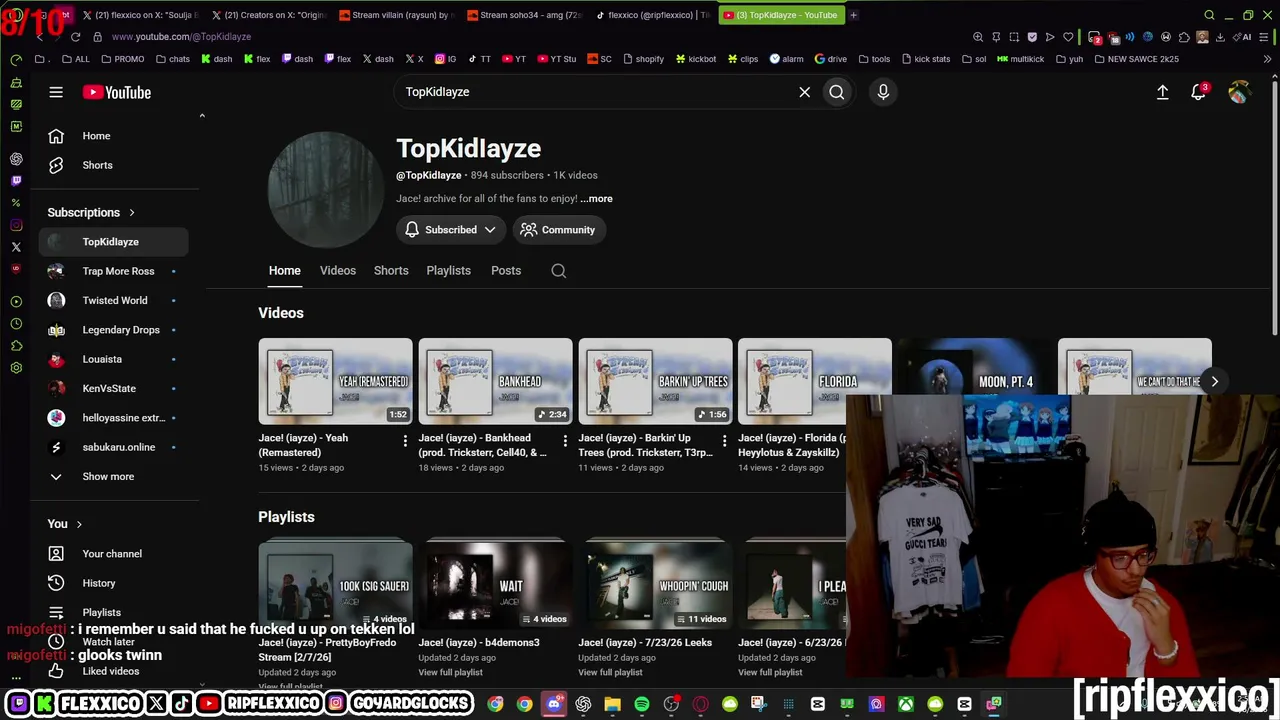Play the Bankhead video thumbnail
This screenshot has width=1280, height=720.
click(x=495, y=381)
